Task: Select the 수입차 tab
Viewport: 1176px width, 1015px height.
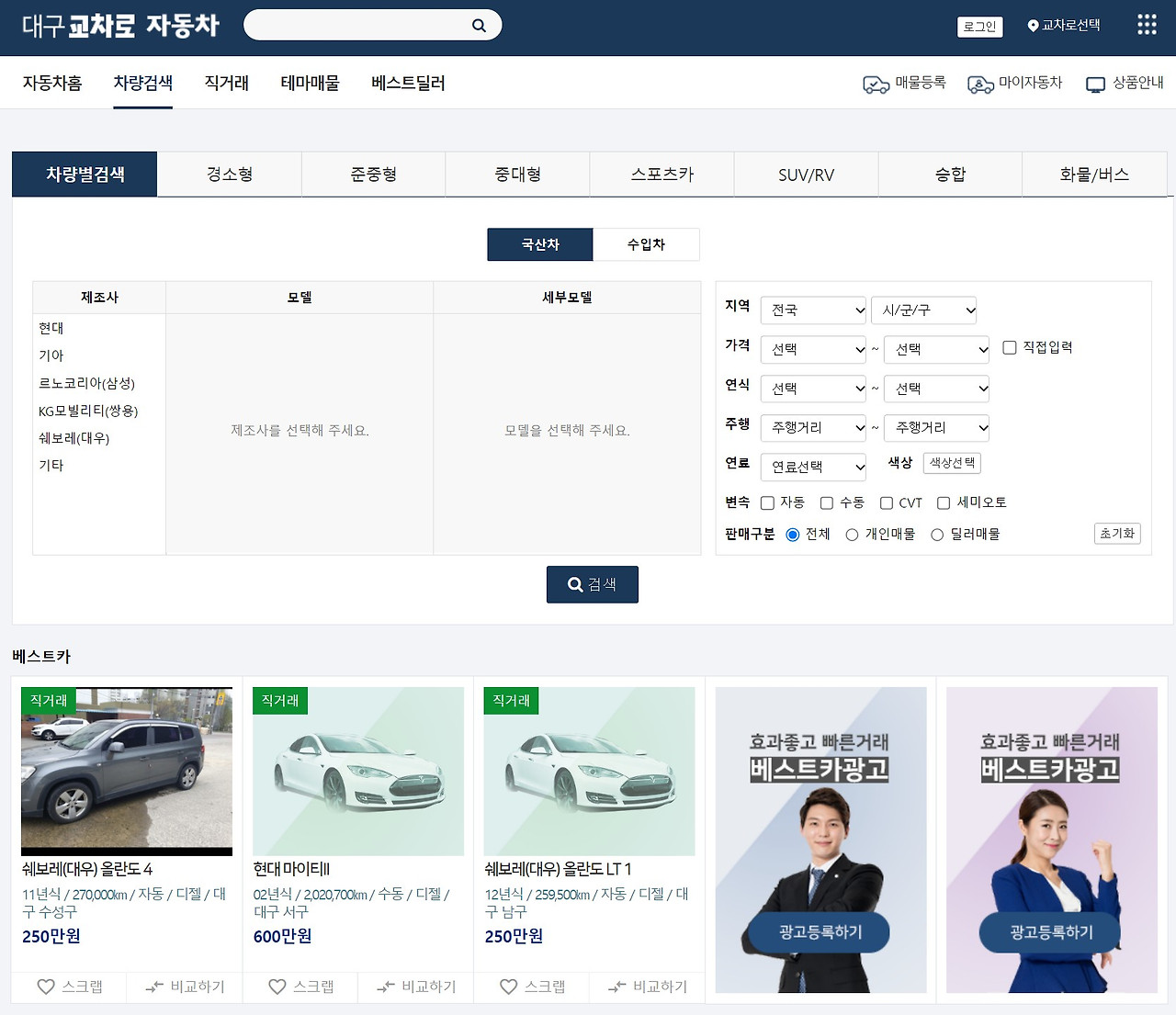Action: 646,244
